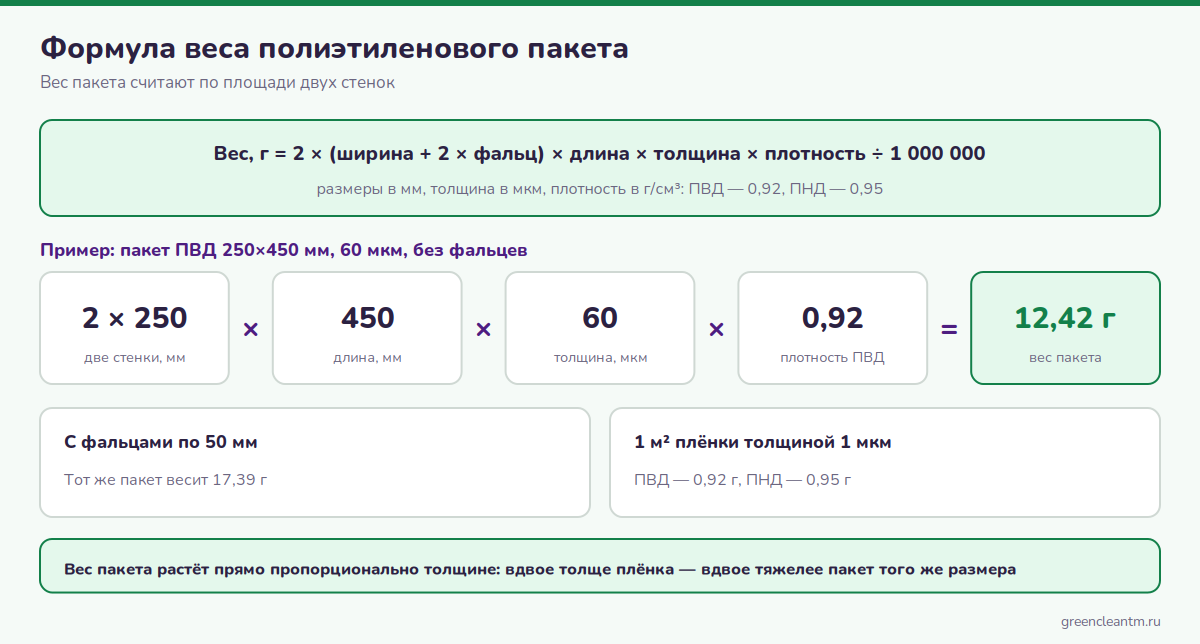Click the label 'длина, мм'
The image size is (1200, 644).
[x=368, y=358]
